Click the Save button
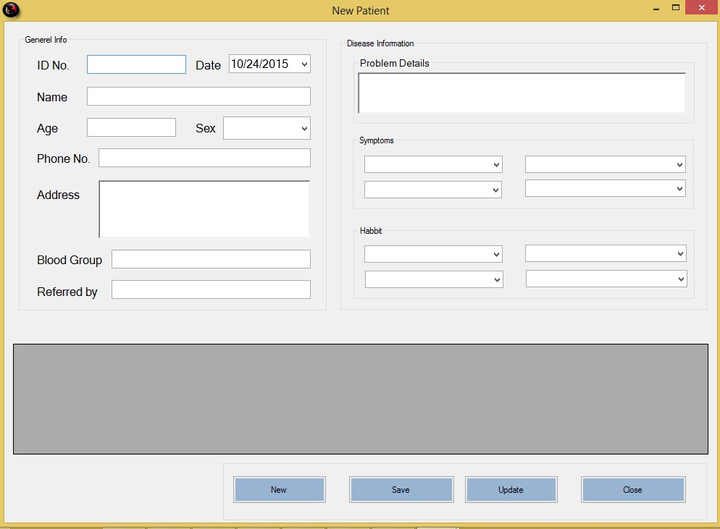The width and height of the screenshot is (720, 529). click(401, 490)
